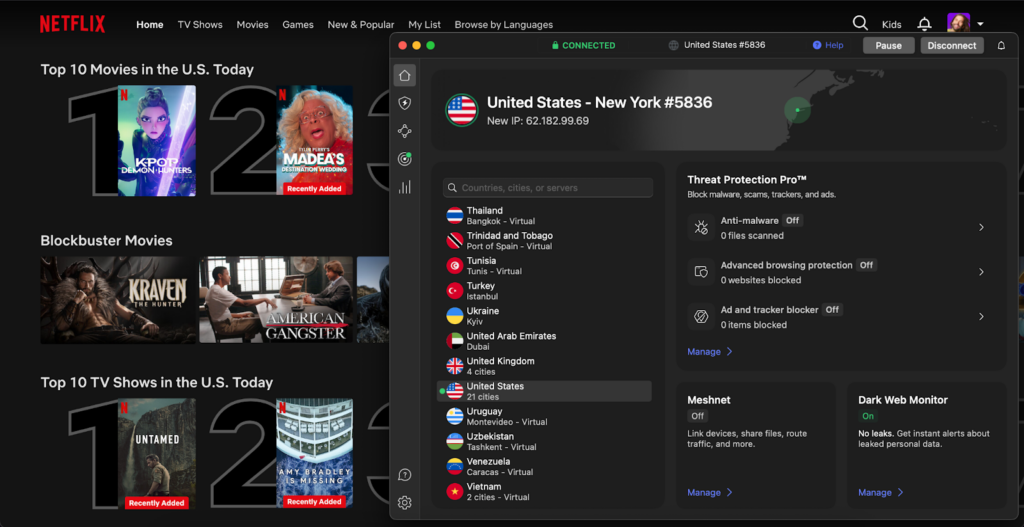This screenshot has height=527, width=1024.
Task: Open Netflix Home tab
Action: (150, 25)
